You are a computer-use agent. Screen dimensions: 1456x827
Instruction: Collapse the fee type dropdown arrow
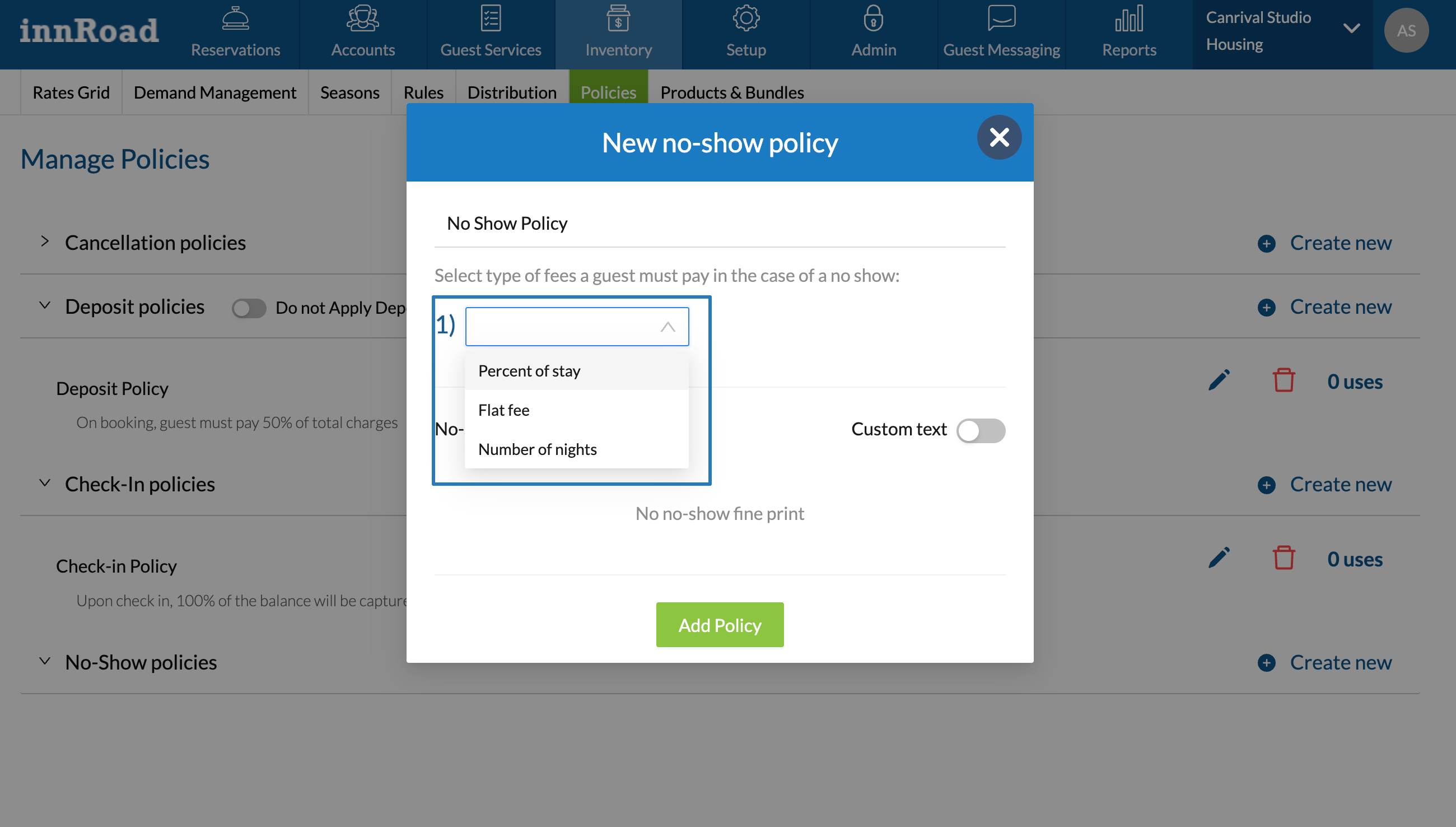click(668, 327)
